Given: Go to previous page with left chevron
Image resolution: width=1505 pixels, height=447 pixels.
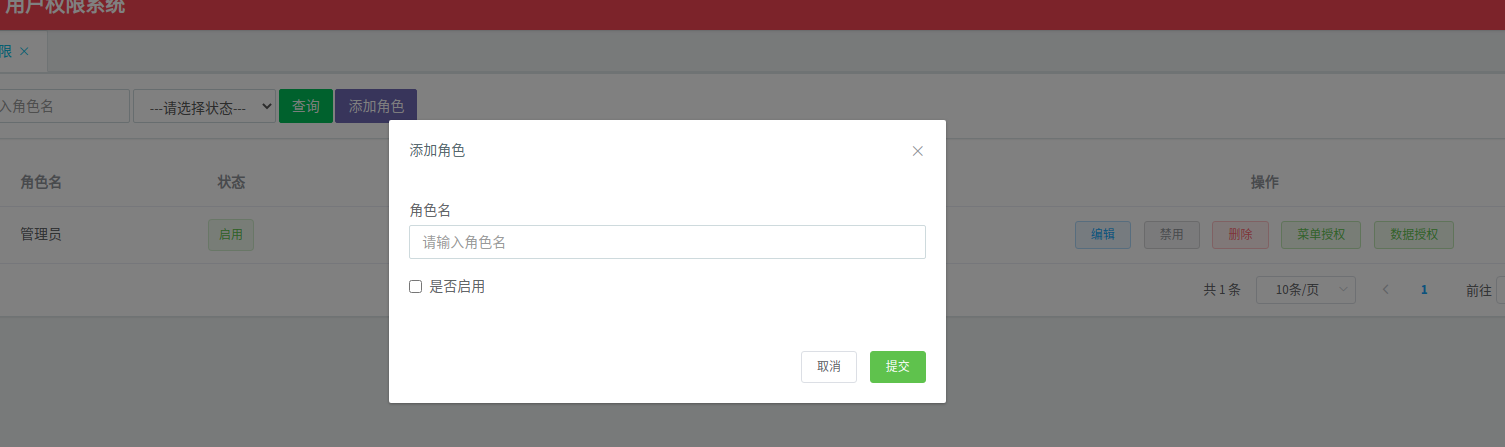Looking at the screenshot, I should click(1386, 290).
